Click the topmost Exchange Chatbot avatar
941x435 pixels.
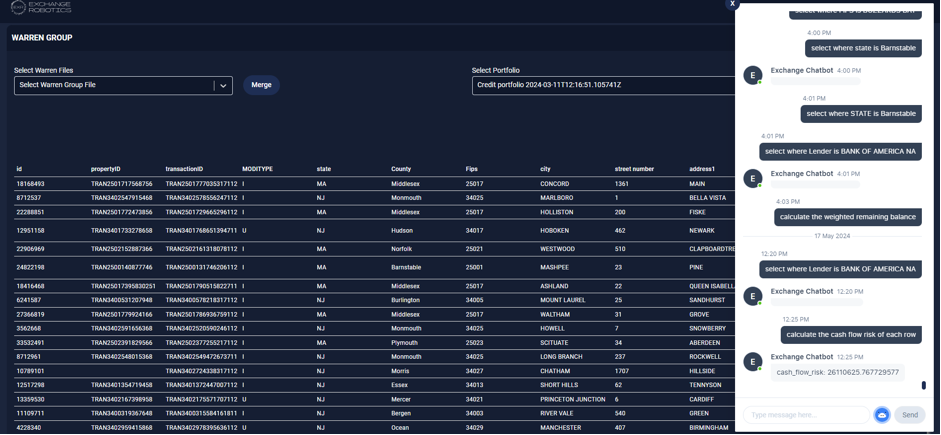(x=753, y=75)
